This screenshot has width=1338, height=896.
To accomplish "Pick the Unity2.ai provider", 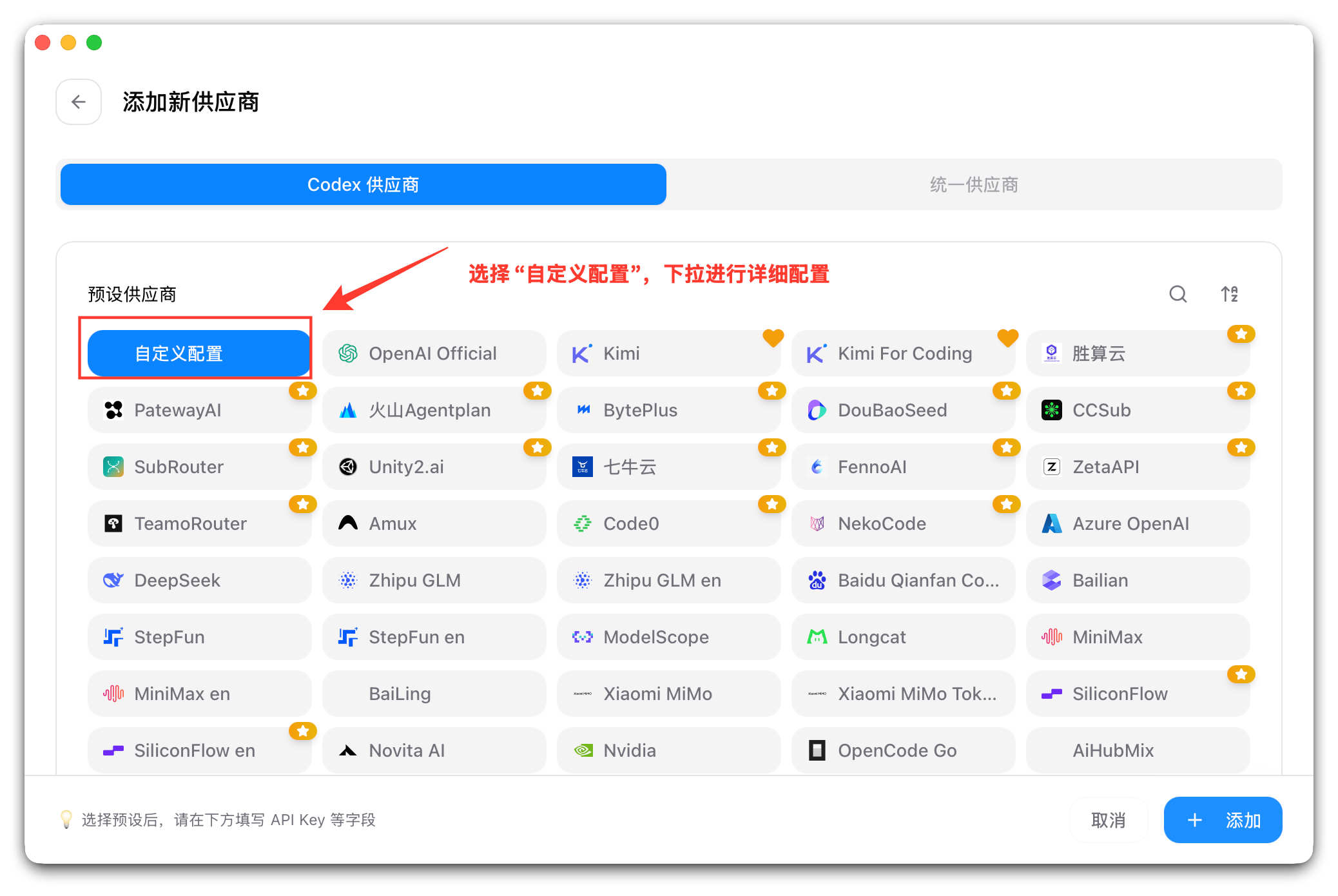I will click(x=434, y=467).
